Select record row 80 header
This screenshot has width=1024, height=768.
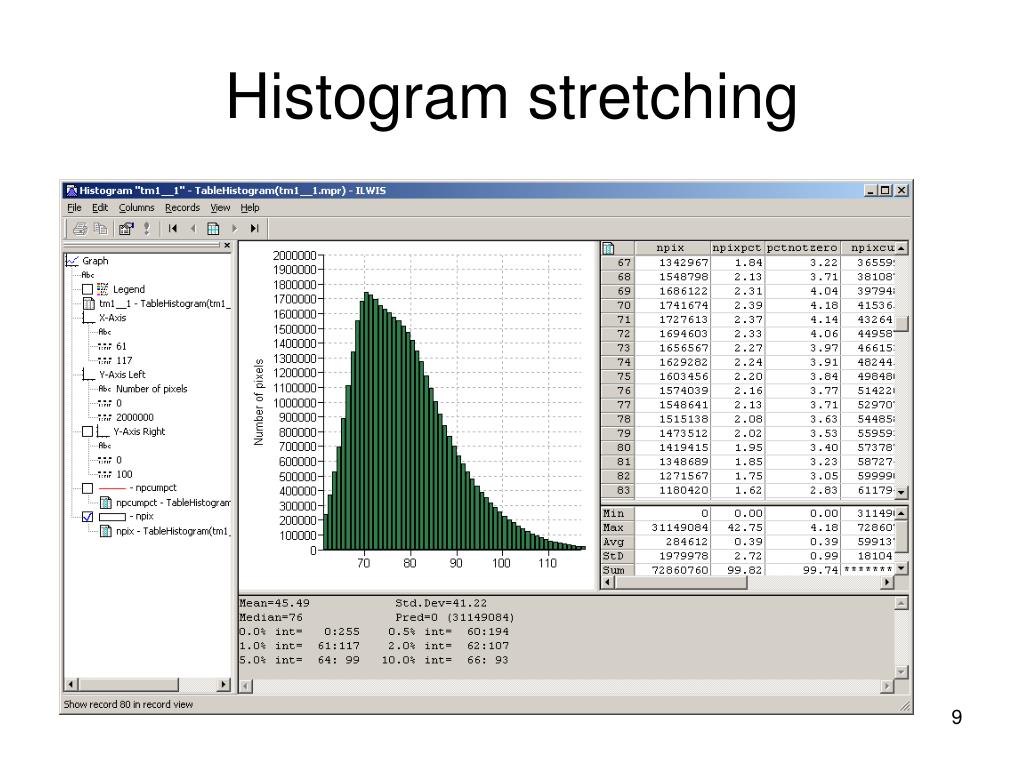[617, 448]
